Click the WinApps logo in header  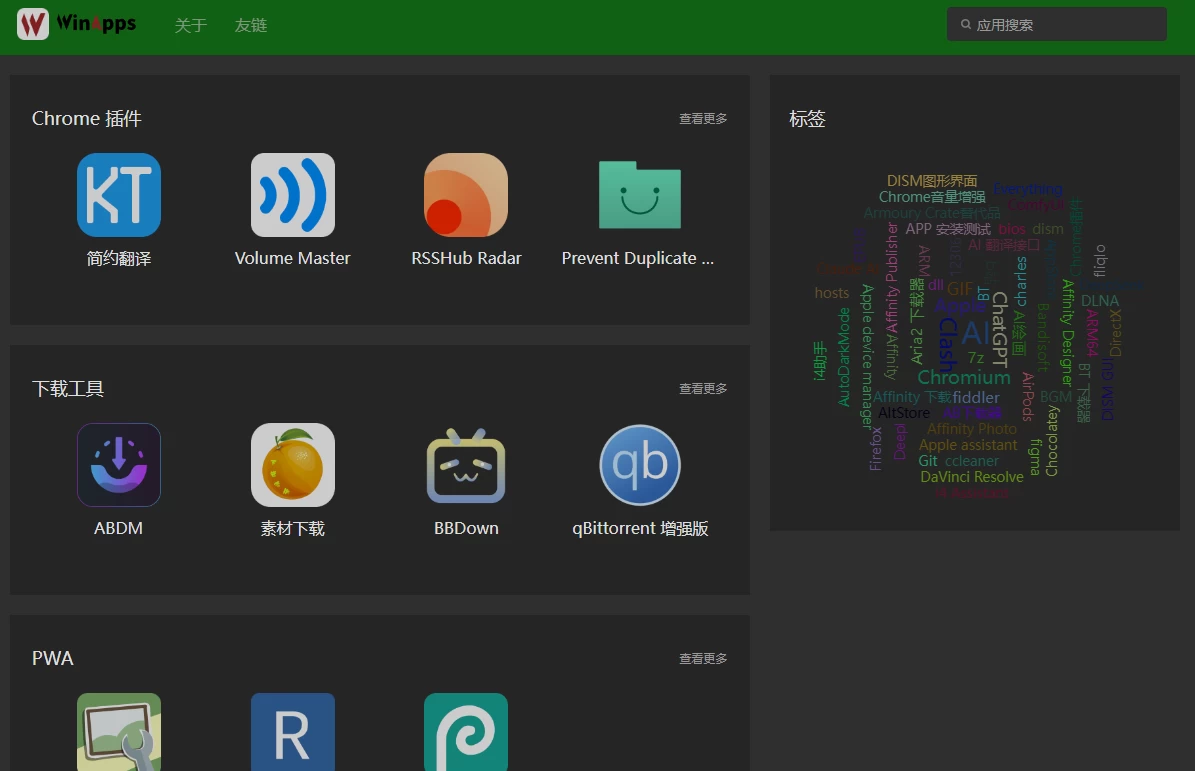pos(77,24)
